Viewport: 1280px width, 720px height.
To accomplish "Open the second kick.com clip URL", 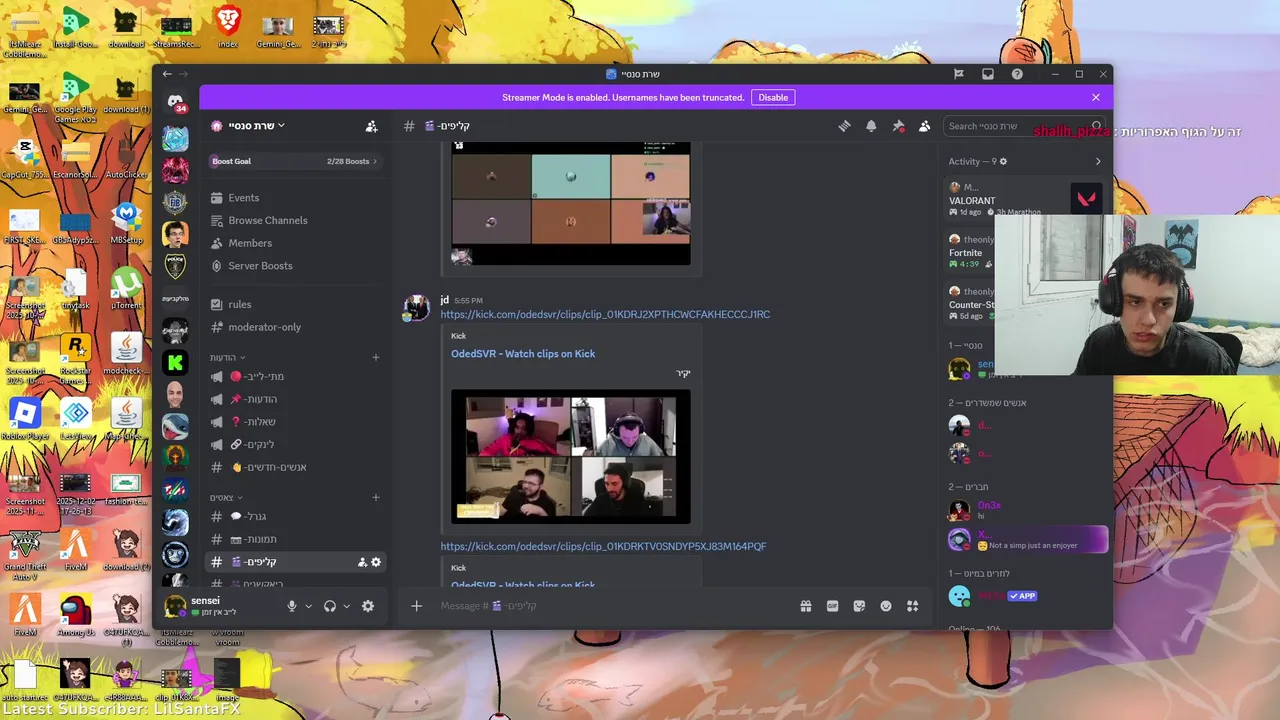I will [603, 546].
